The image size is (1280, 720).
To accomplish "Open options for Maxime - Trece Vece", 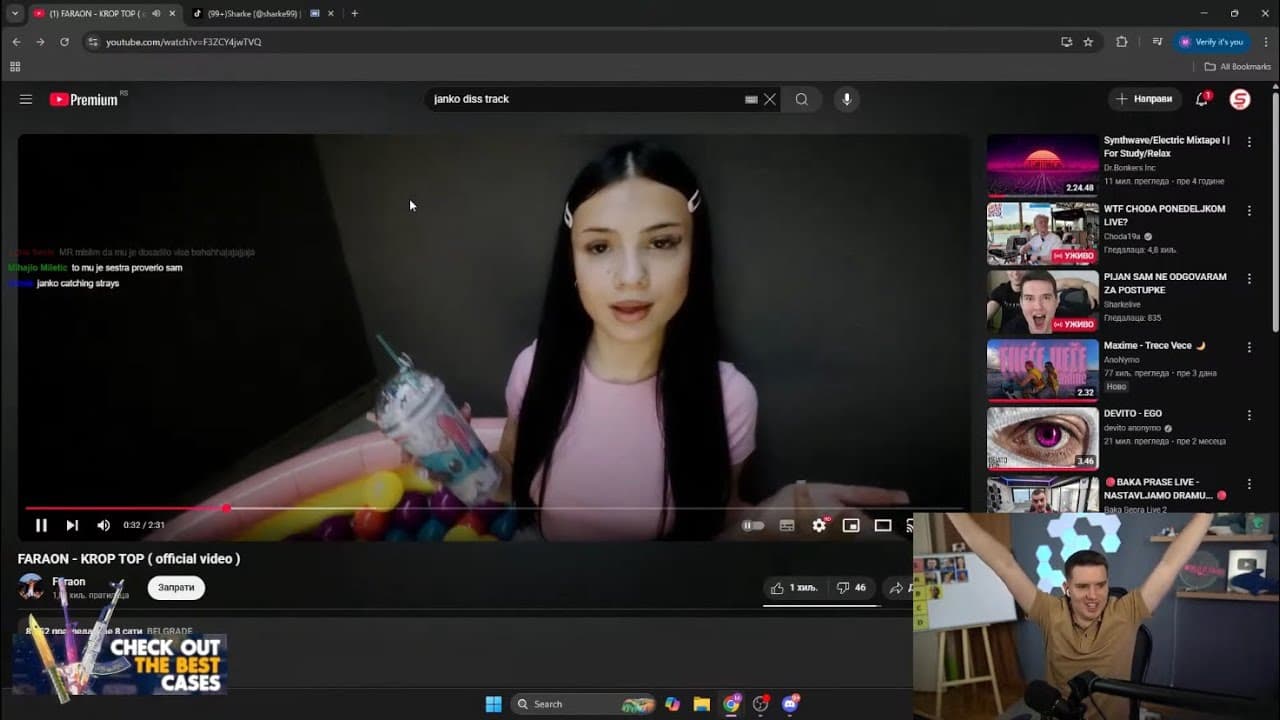I will [1249, 347].
